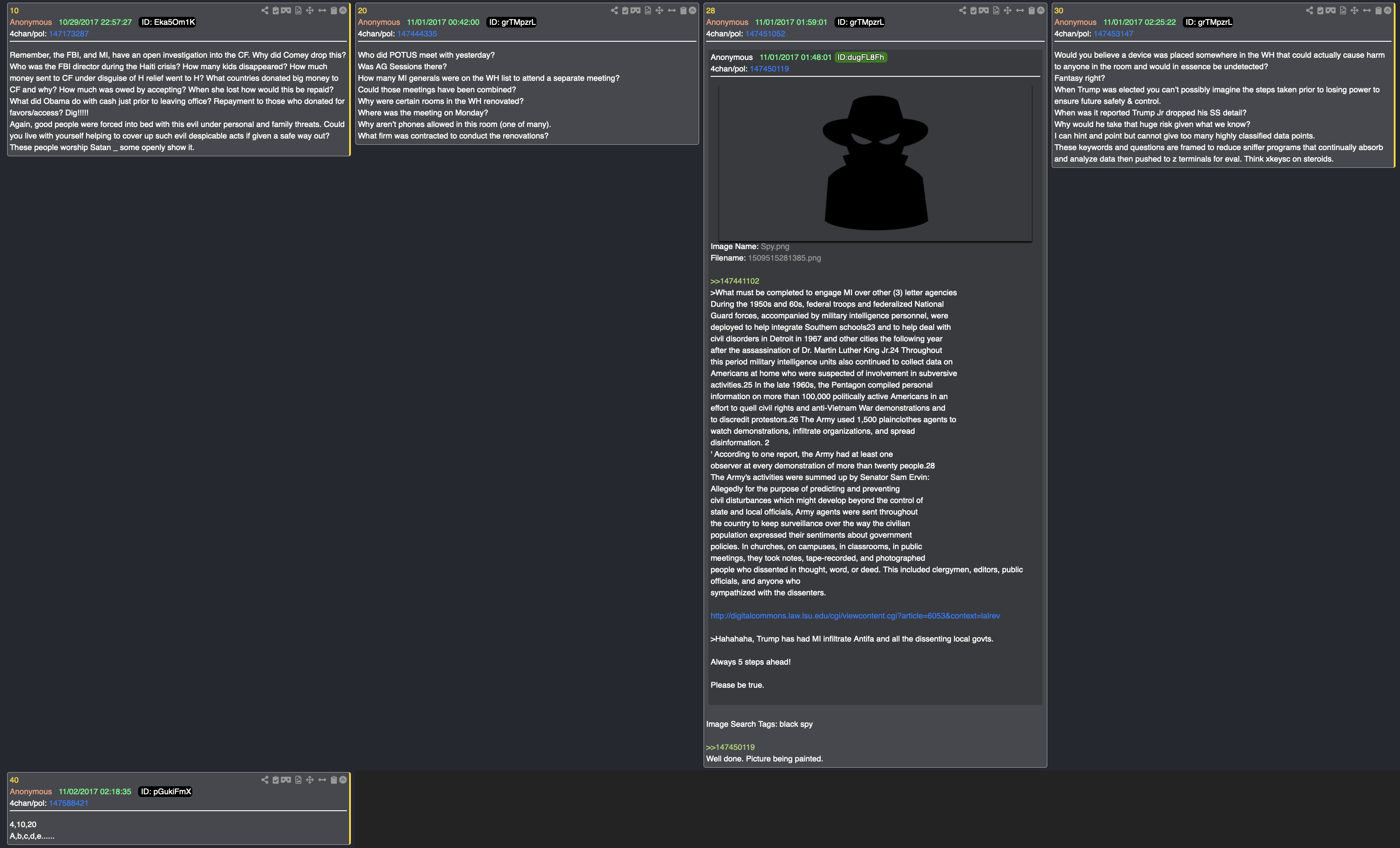
Task: Click the clipboard-check icon on post 30
Action: (x=1320, y=10)
